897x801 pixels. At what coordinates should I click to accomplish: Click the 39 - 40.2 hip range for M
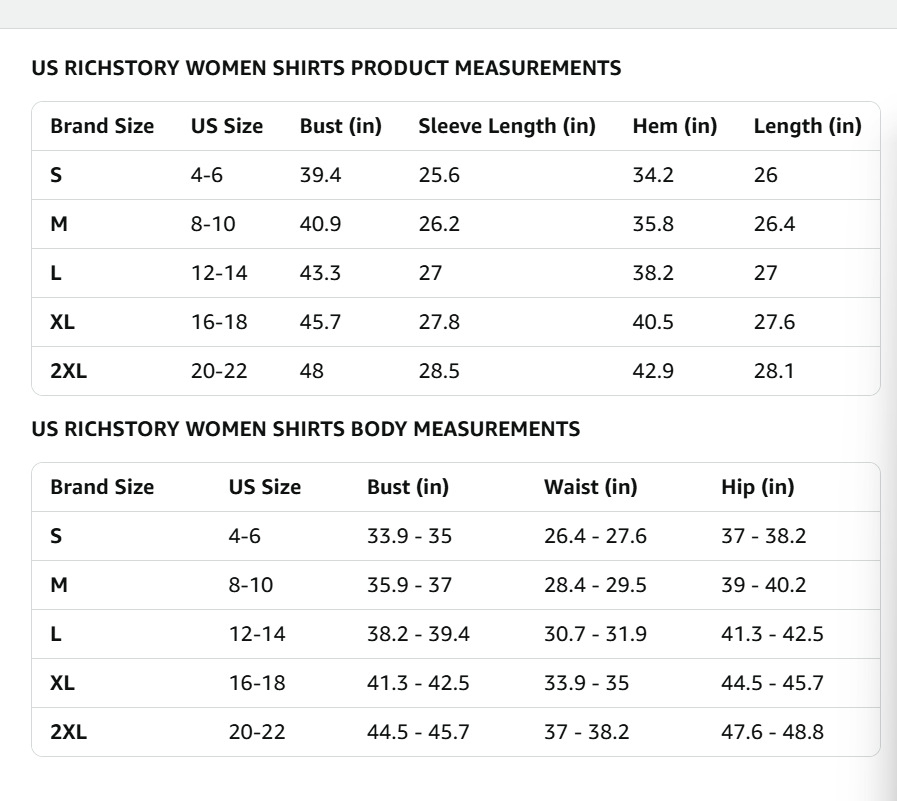[x=763, y=585]
